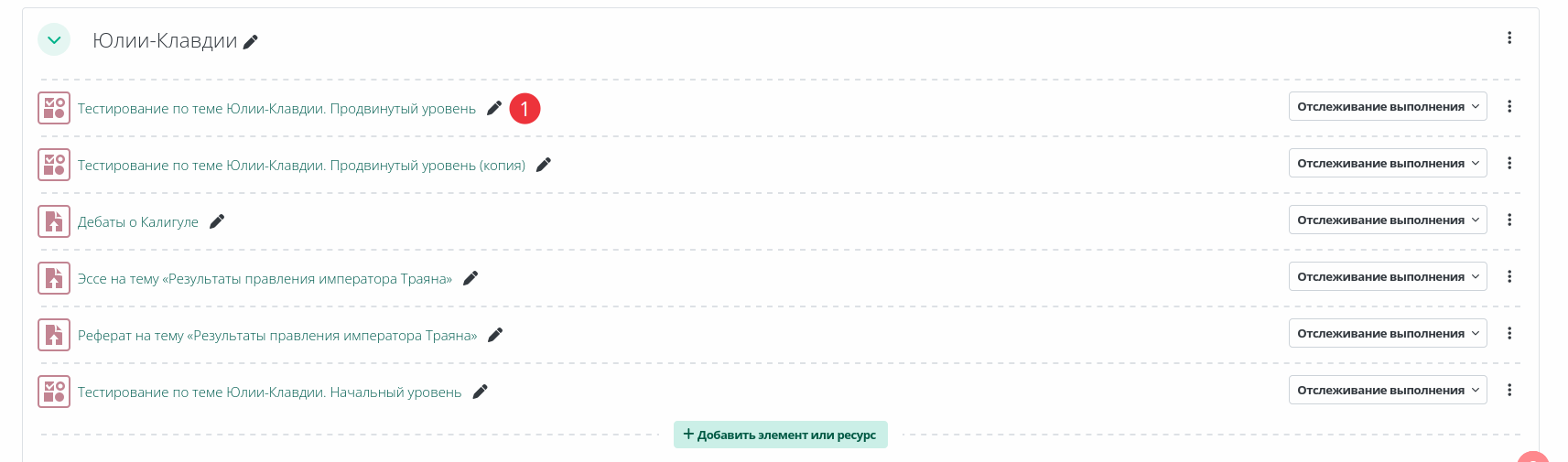Click quiz icon for Продвинутый уровень test
1568x462 pixels.
(54, 108)
